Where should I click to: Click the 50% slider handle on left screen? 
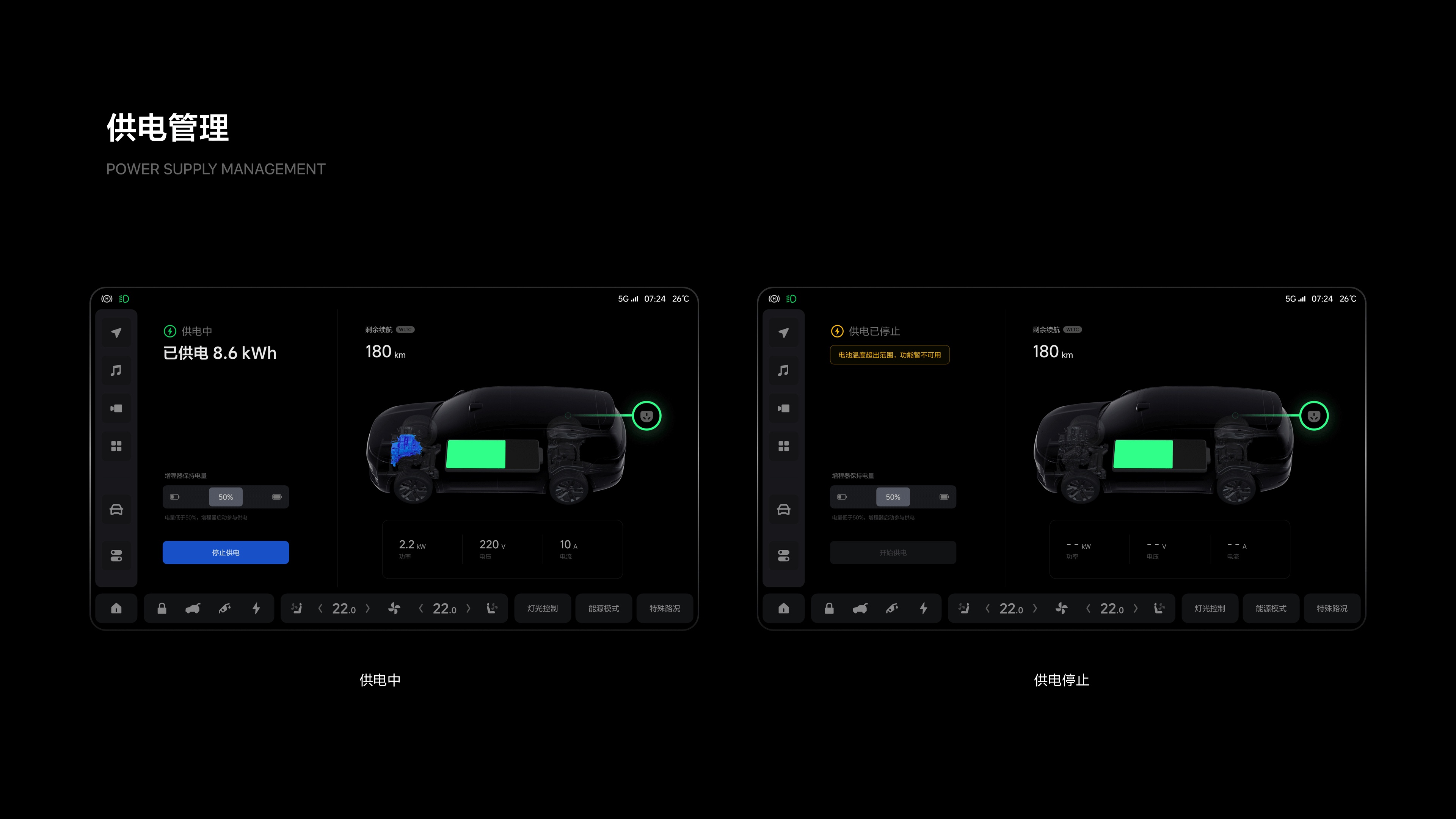coord(226,497)
